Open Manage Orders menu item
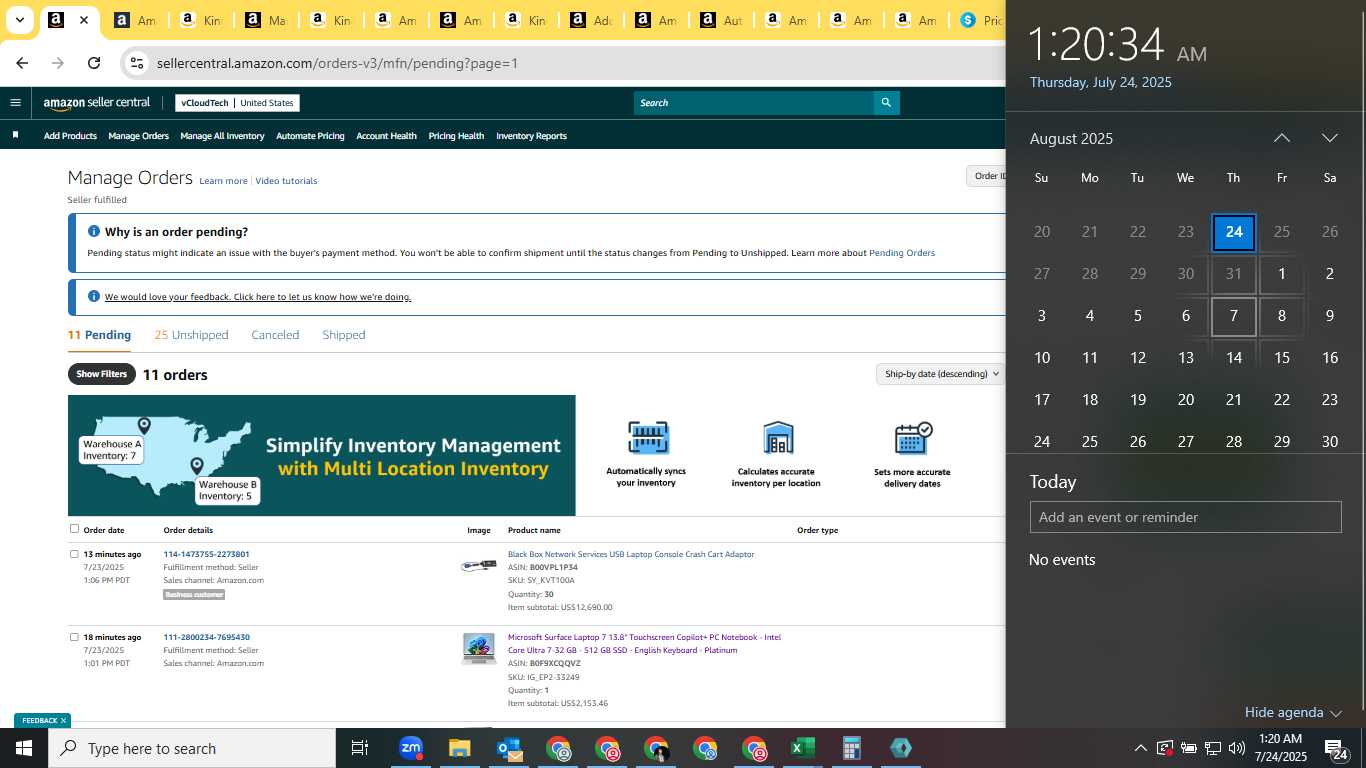1366x768 pixels. pyautogui.click(x=138, y=136)
